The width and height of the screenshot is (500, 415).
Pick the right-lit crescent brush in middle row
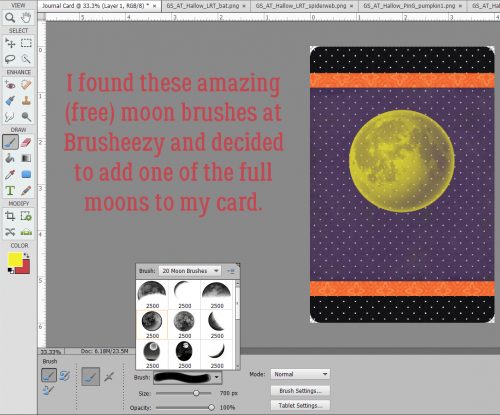pyautogui.click(x=217, y=324)
